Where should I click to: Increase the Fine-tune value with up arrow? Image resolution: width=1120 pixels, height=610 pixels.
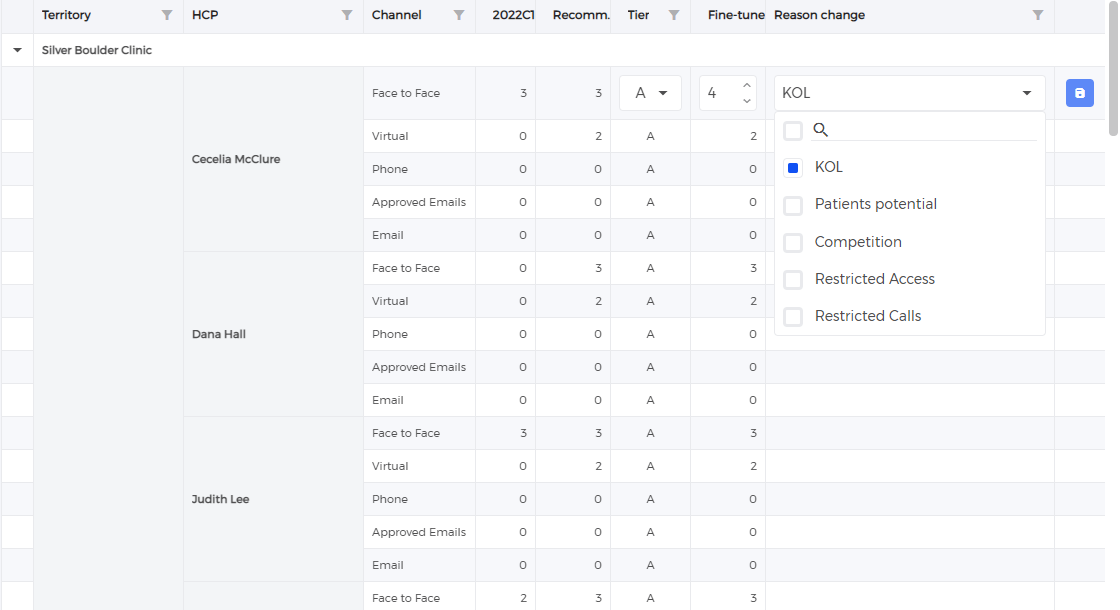(746, 86)
